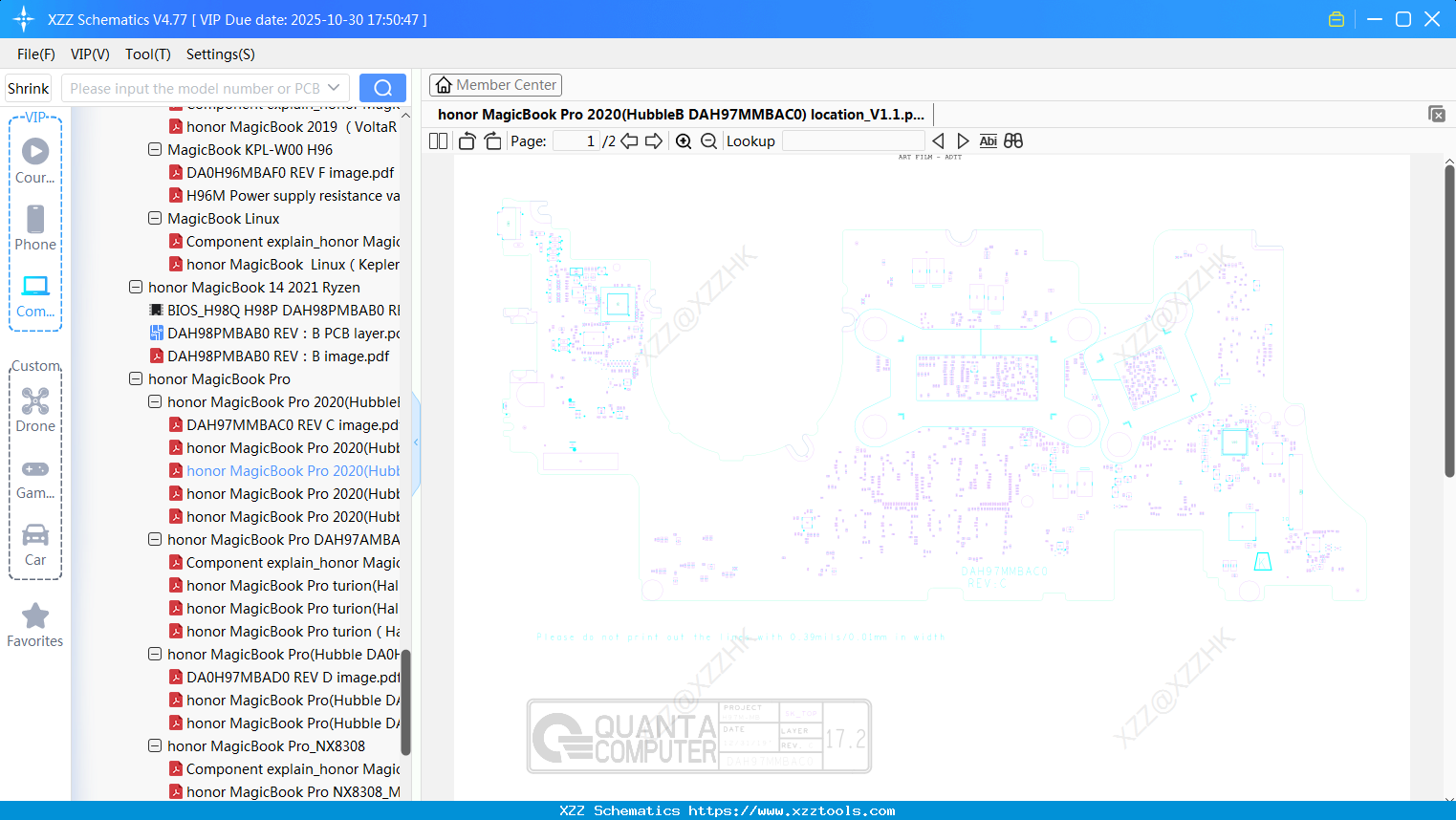Zoom out of the PDF
Screen dimensions: 1456x820
pos(708,140)
